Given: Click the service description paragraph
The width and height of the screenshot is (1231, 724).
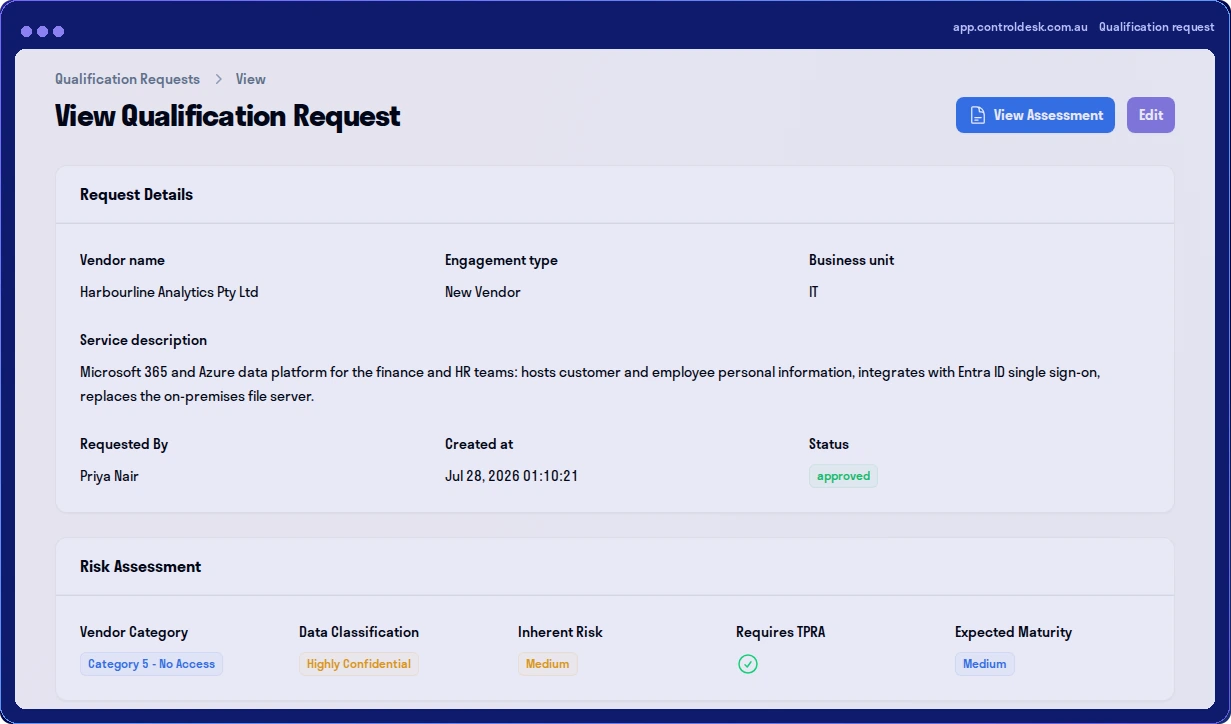Looking at the screenshot, I should coord(590,384).
